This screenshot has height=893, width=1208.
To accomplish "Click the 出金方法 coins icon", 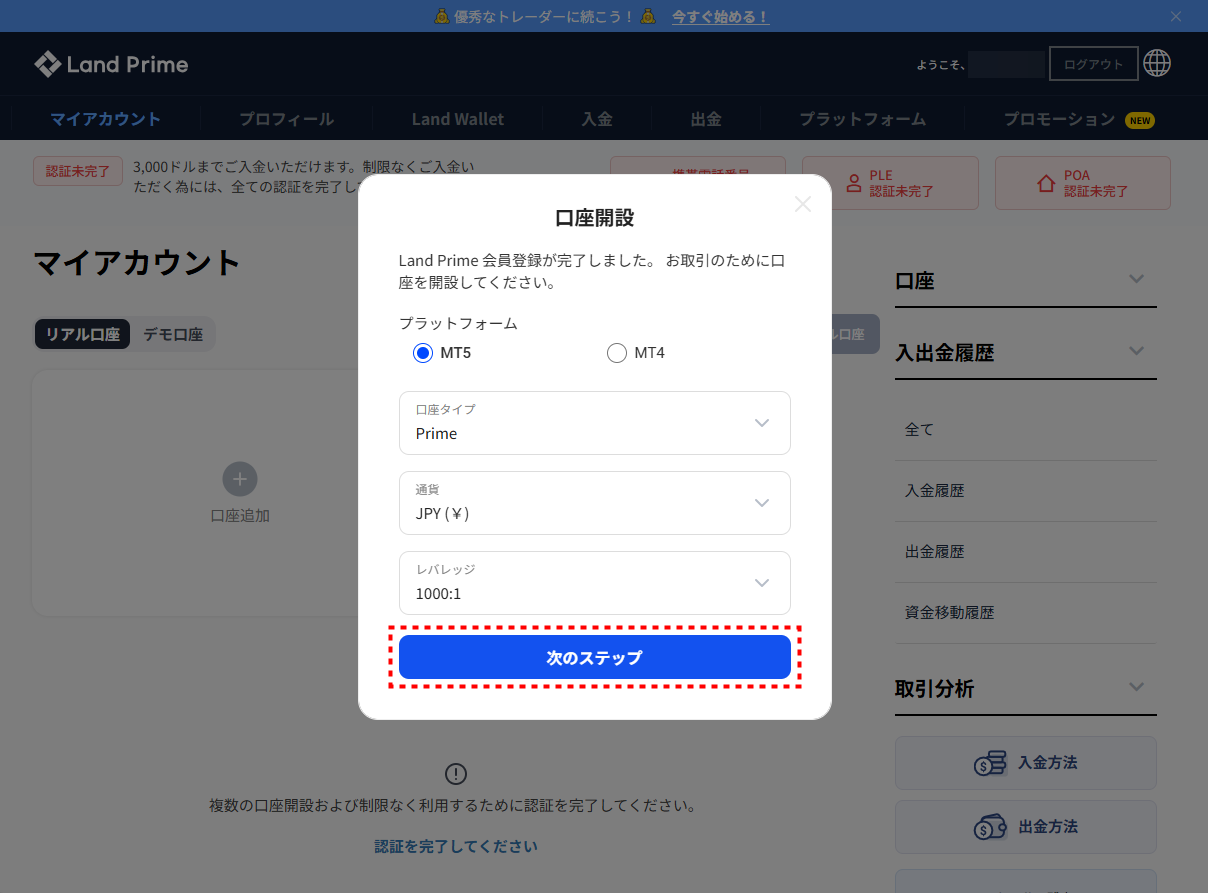I will click(x=990, y=827).
